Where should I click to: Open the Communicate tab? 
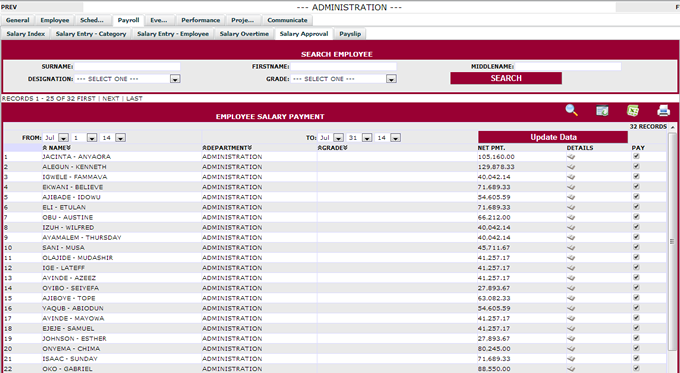pos(287,20)
